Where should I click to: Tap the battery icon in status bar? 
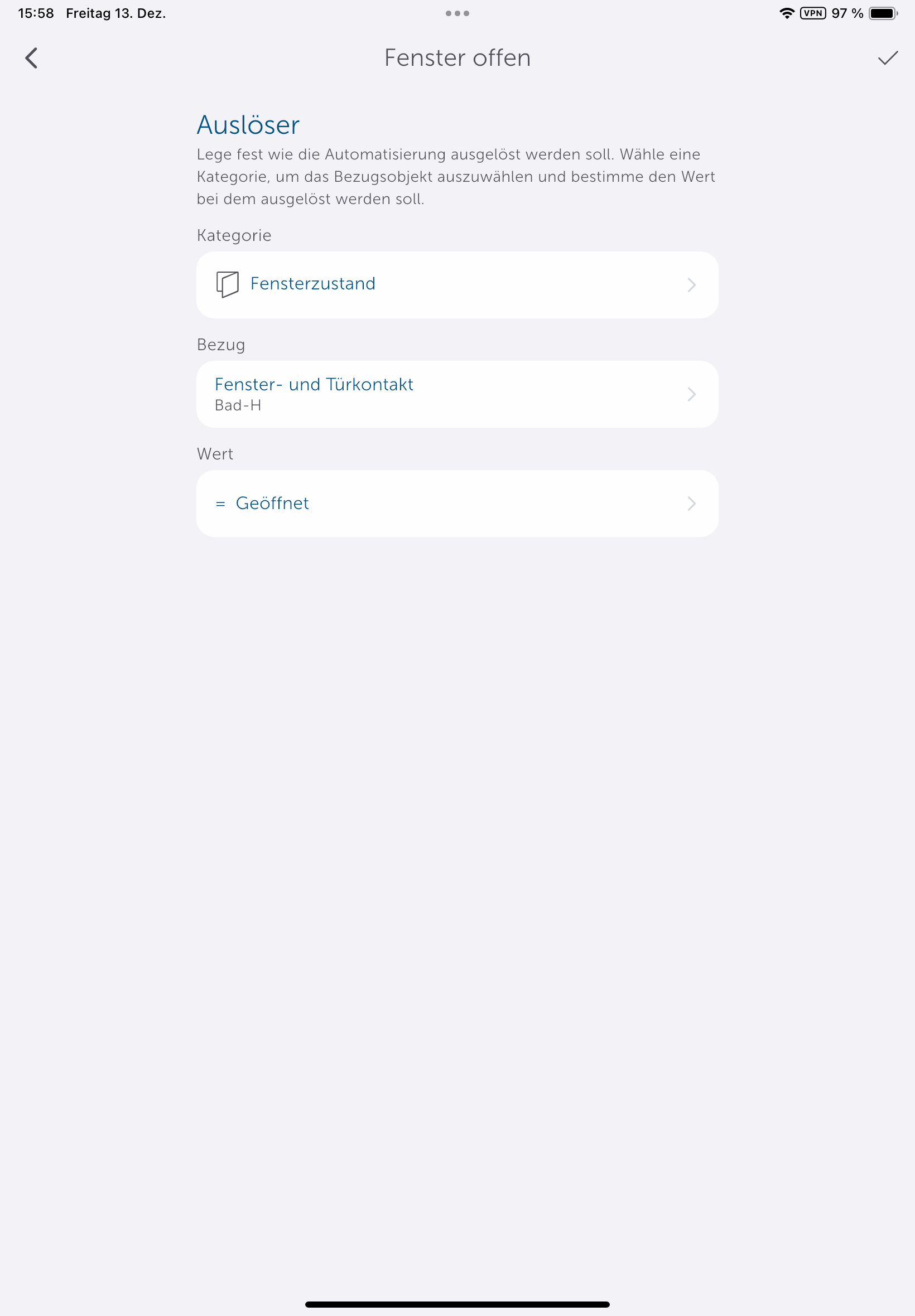(x=882, y=13)
